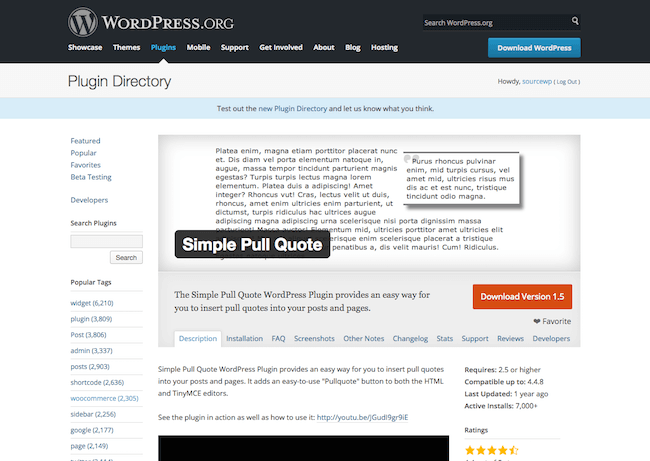Screen dimensions: 650x461
Task: Open the Hosting navigation item
Action: (x=384, y=47)
